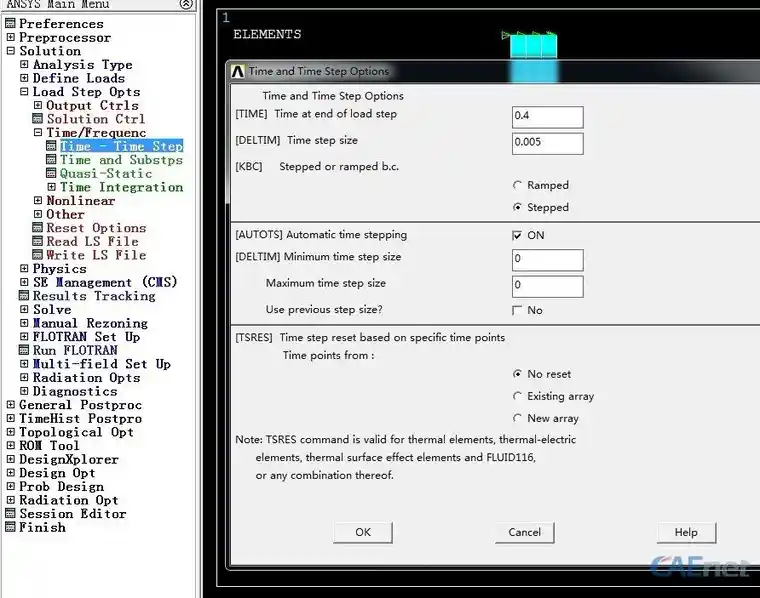Click Finish in the main menu
Image resolution: width=760 pixels, height=598 pixels.
coord(42,527)
